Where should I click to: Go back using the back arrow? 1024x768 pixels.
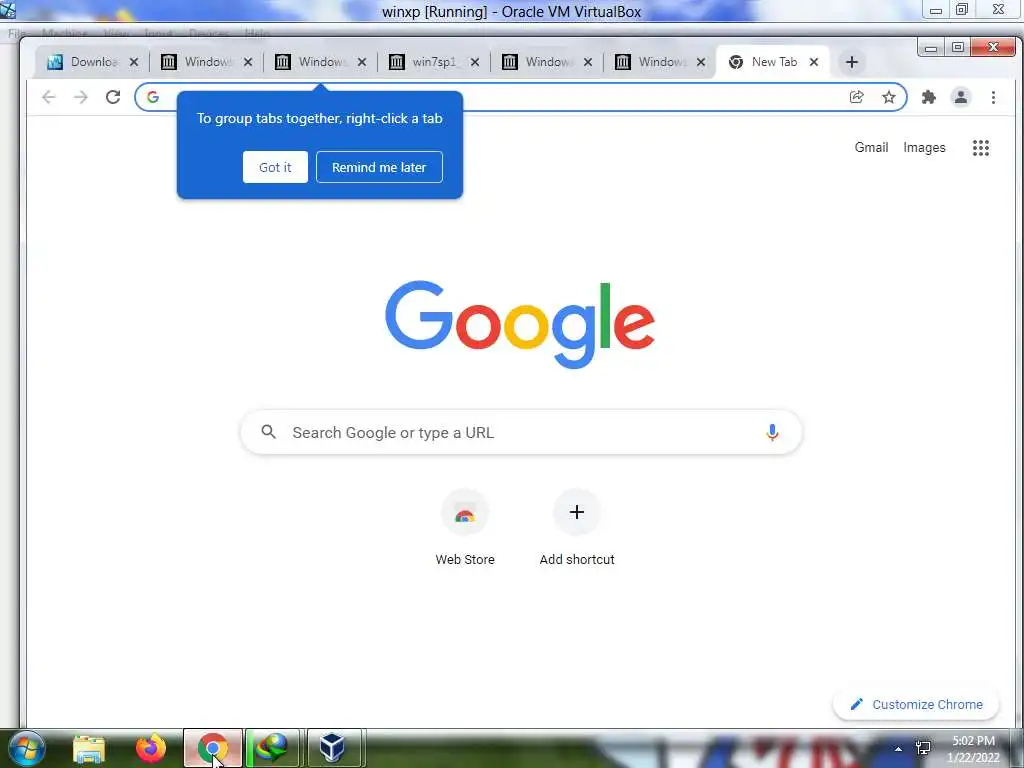(48, 97)
